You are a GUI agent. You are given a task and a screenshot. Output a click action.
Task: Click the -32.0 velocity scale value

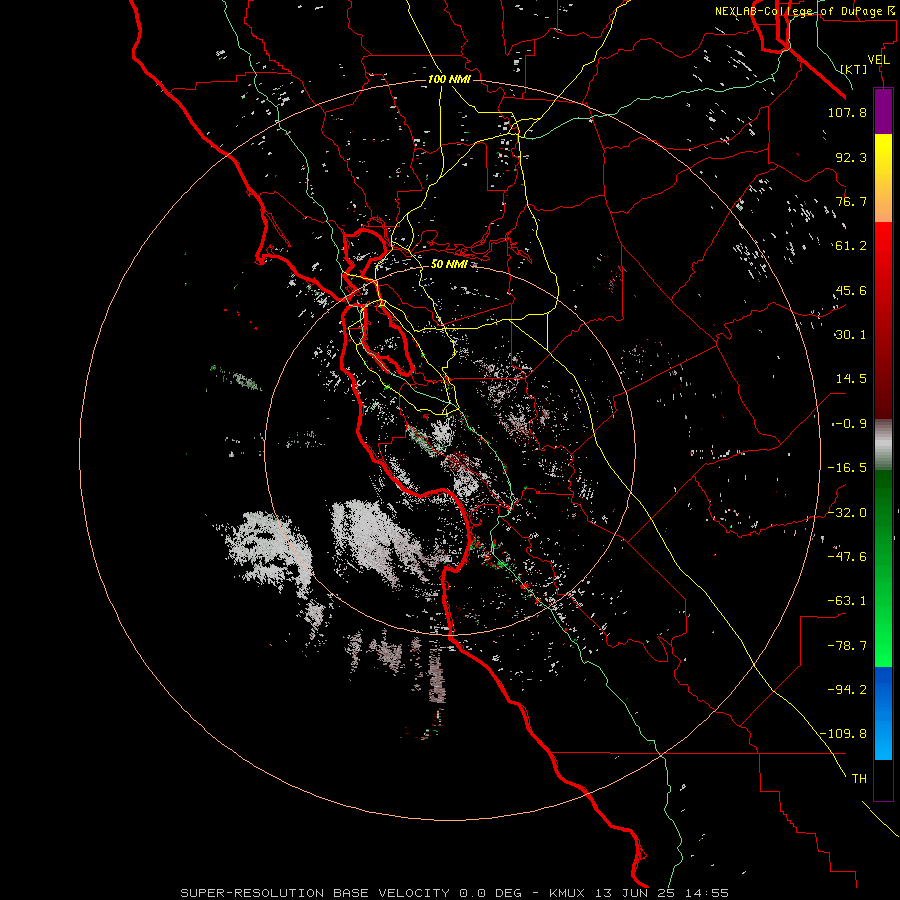point(847,513)
